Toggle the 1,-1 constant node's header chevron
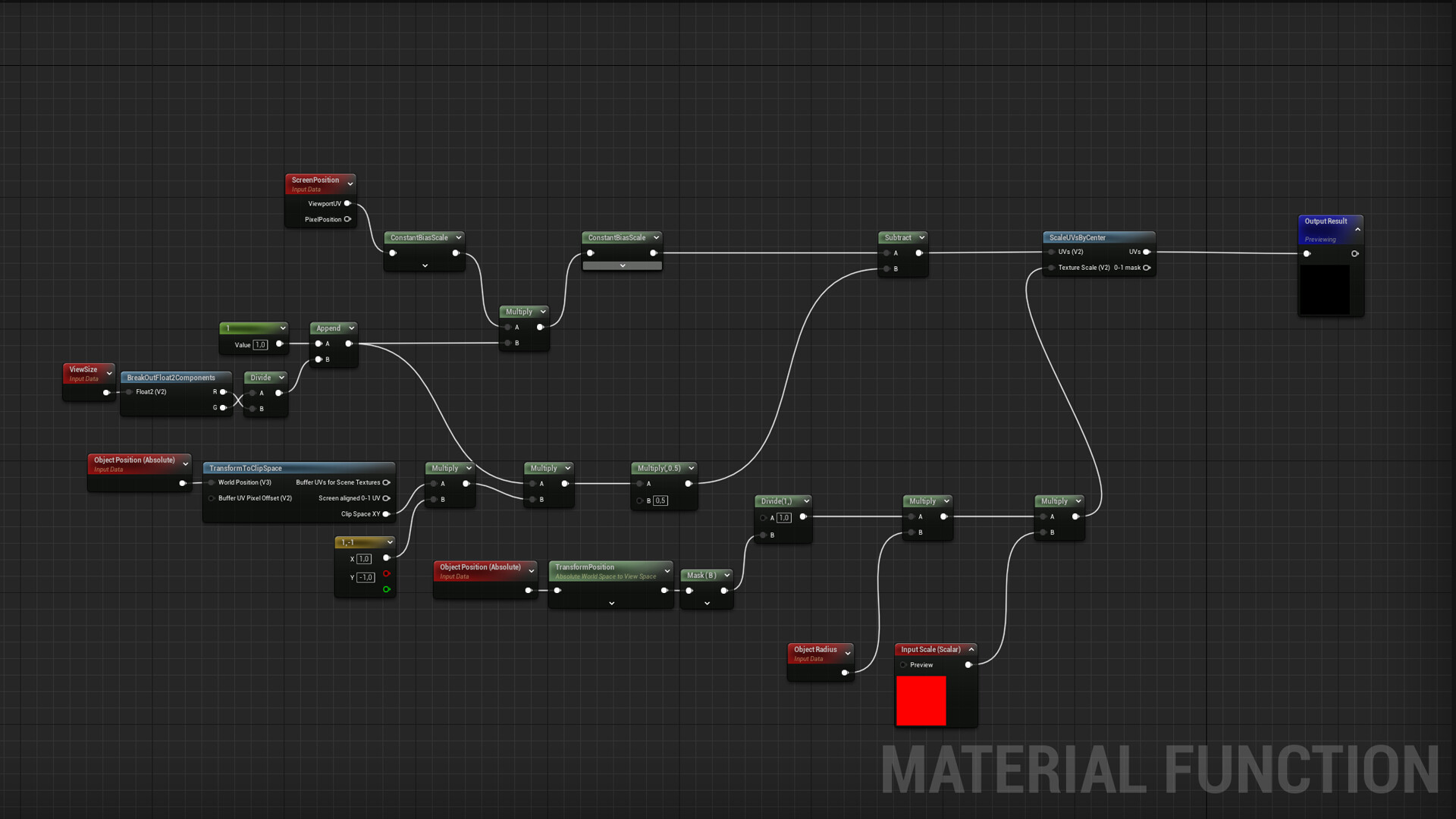 click(390, 542)
